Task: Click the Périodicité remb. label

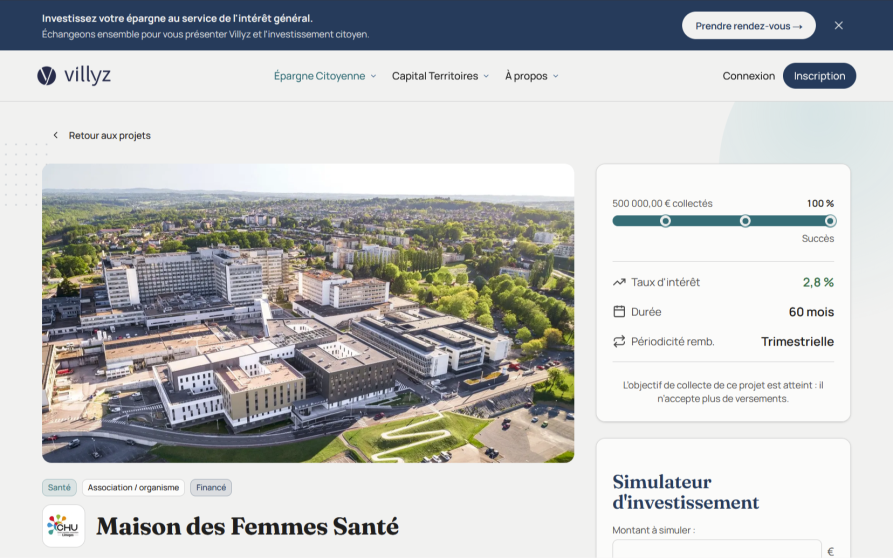Action: [673, 342]
